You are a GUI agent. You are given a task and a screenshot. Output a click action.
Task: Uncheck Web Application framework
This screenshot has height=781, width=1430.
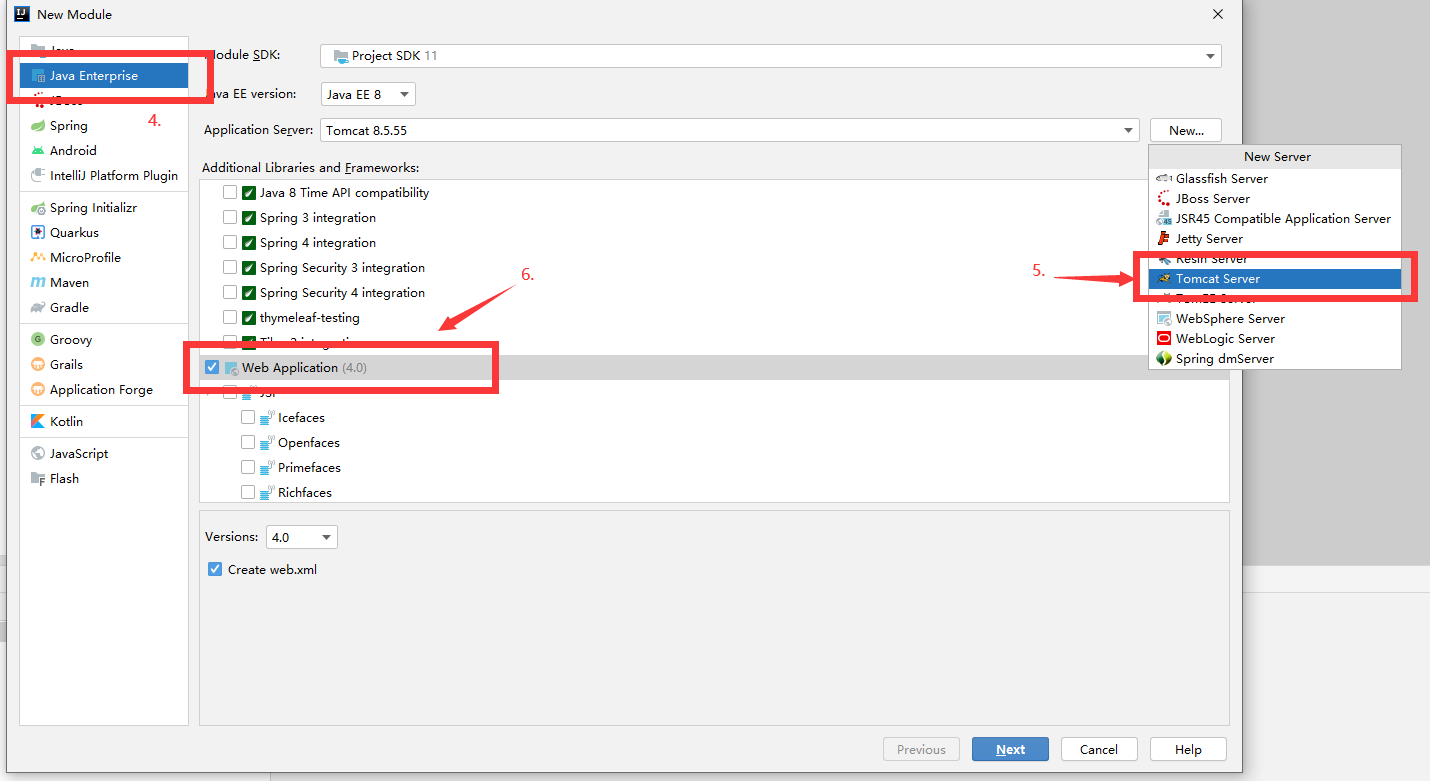pyautogui.click(x=212, y=367)
